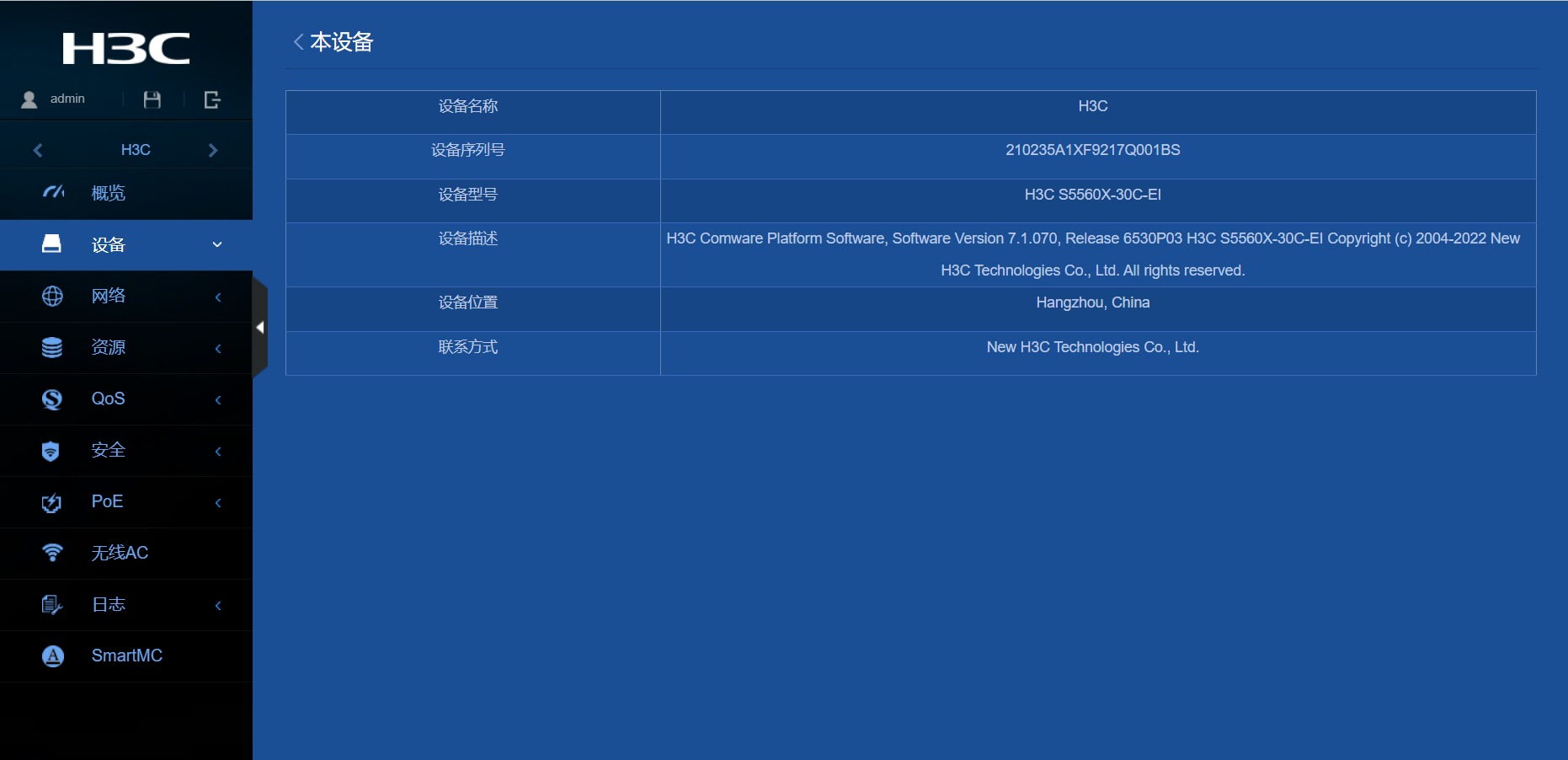This screenshot has height=760, width=1568.
Task: Open the 概览 menu item
Action: (126, 193)
